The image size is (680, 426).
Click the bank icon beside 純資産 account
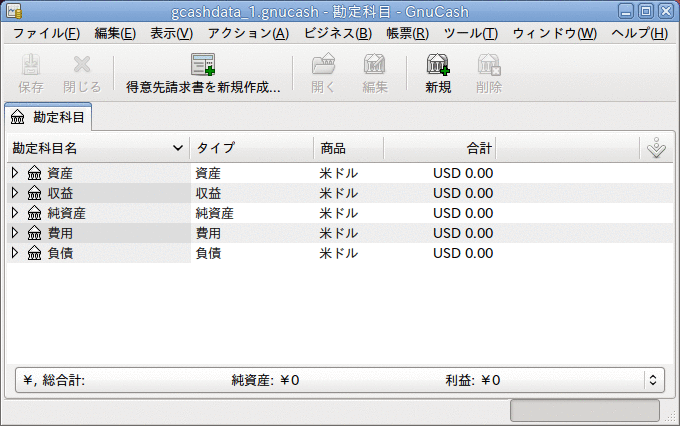click(34, 213)
